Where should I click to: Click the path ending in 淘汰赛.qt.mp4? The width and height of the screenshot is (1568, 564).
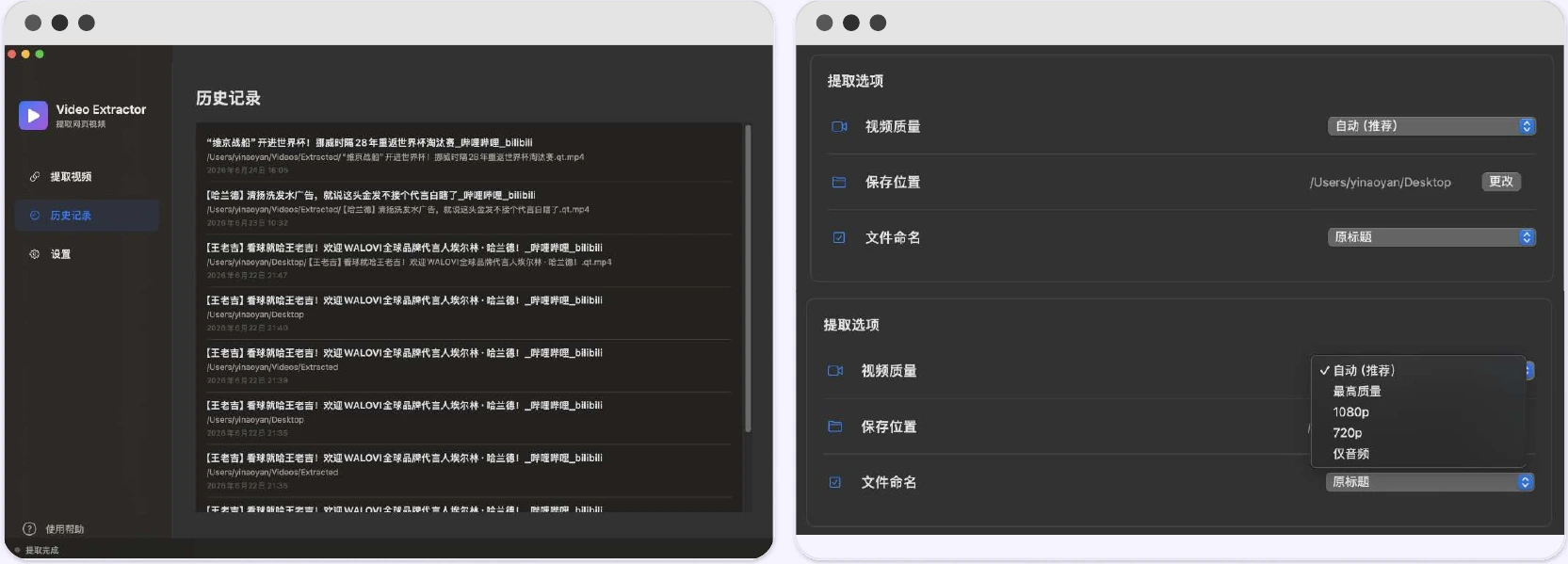396,157
